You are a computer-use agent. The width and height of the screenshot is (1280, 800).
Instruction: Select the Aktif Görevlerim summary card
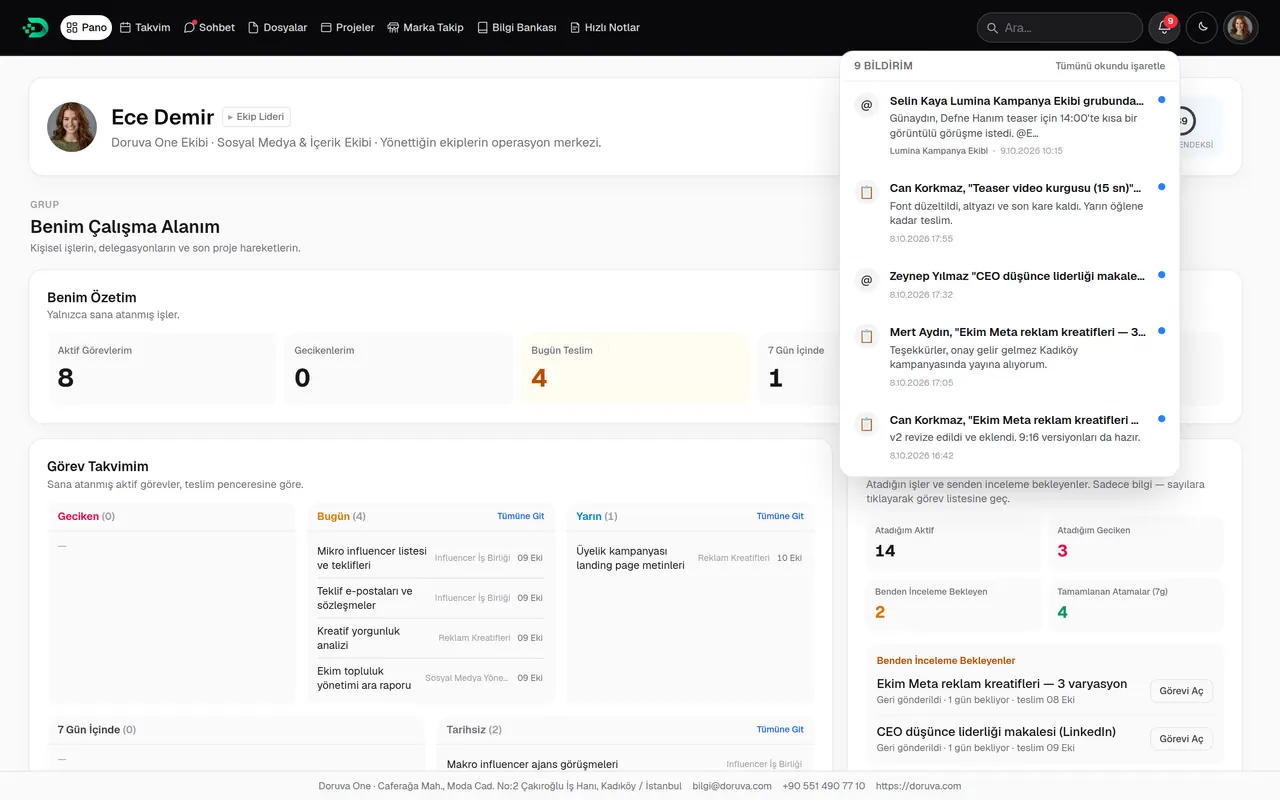pos(162,369)
